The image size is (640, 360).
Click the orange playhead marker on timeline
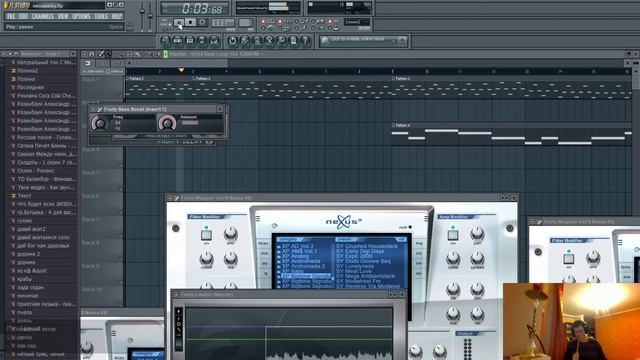[181, 70]
